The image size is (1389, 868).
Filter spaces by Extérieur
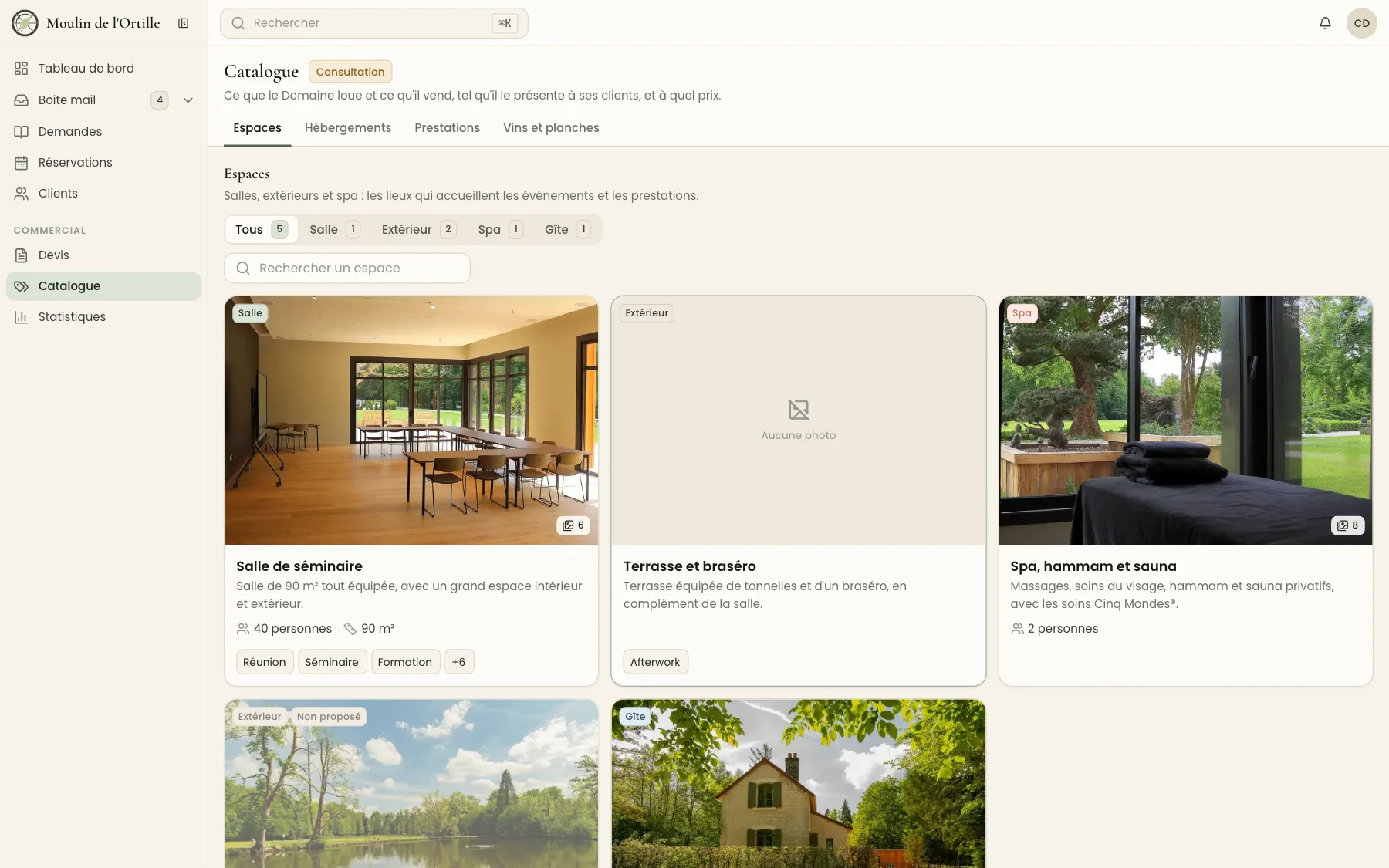point(419,230)
